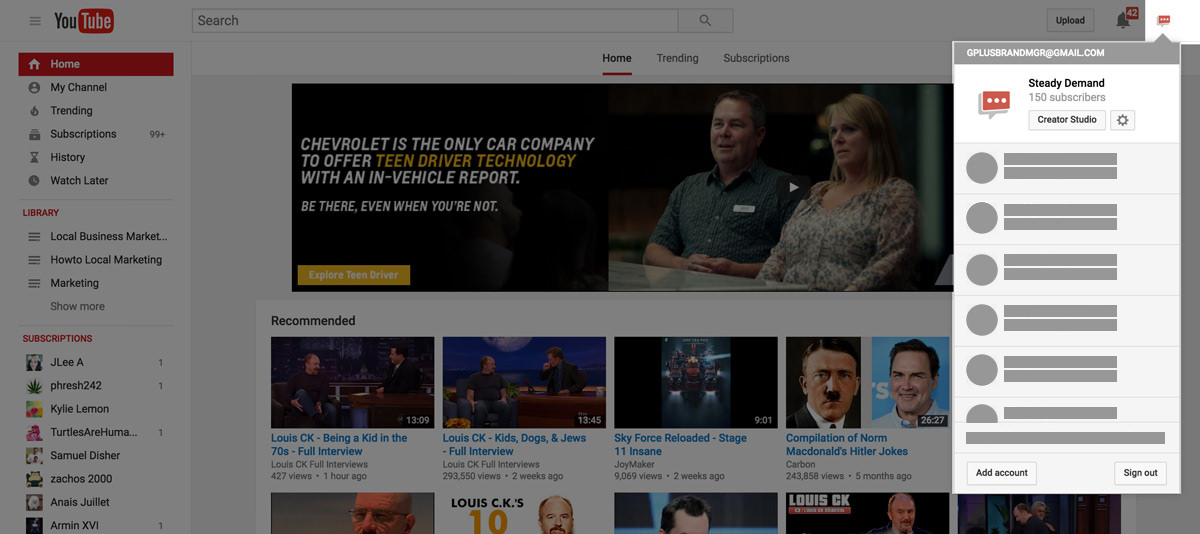Image resolution: width=1200 pixels, height=534 pixels.
Task: Open the notifications bell icon
Action: (1124, 21)
